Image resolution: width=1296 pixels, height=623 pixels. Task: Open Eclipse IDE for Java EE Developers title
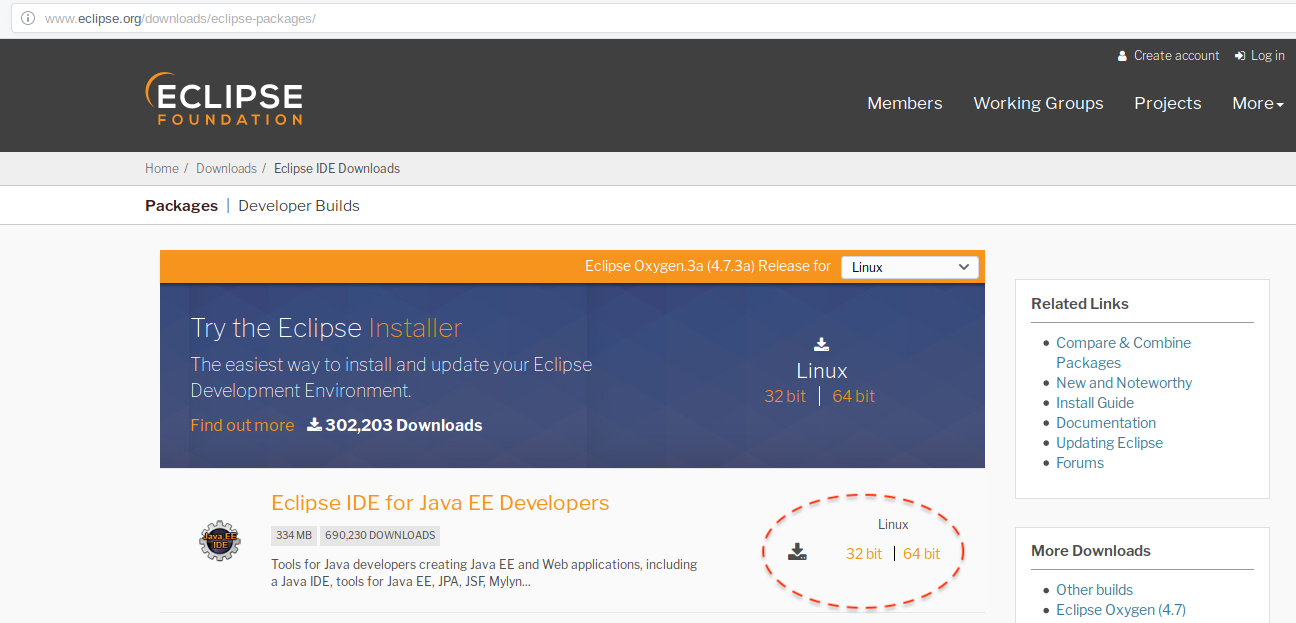coord(440,502)
